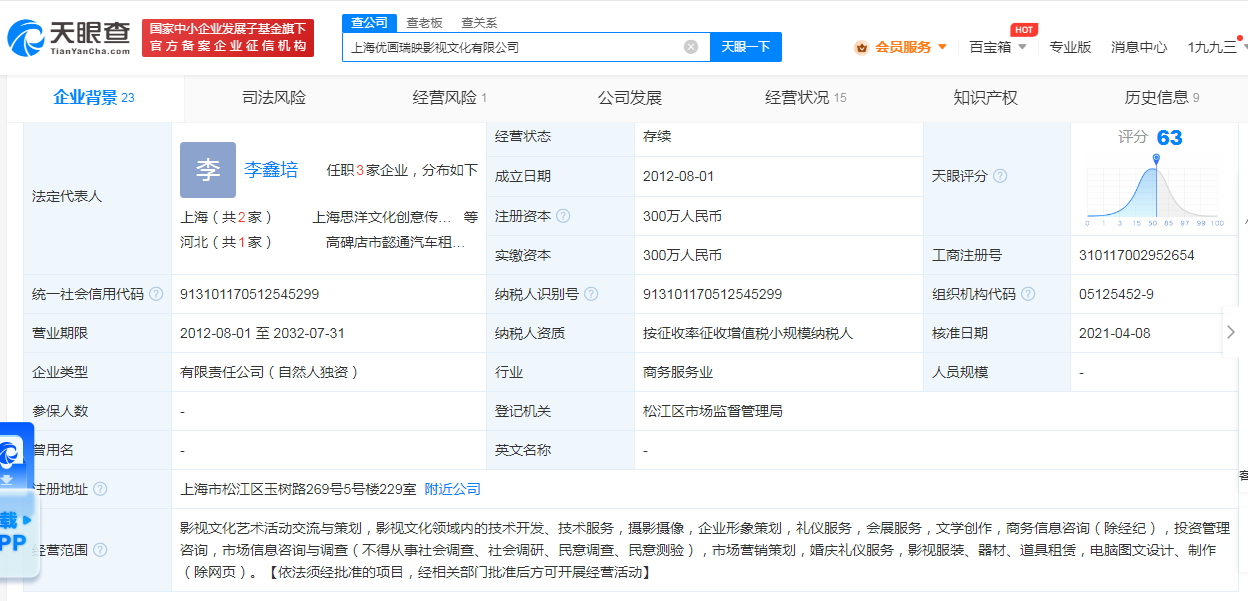The height and width of the screenshot is (601, 1248).
Task: Open the 知识产权 tab
Action: pyautogui.click(x=985, y=98)
